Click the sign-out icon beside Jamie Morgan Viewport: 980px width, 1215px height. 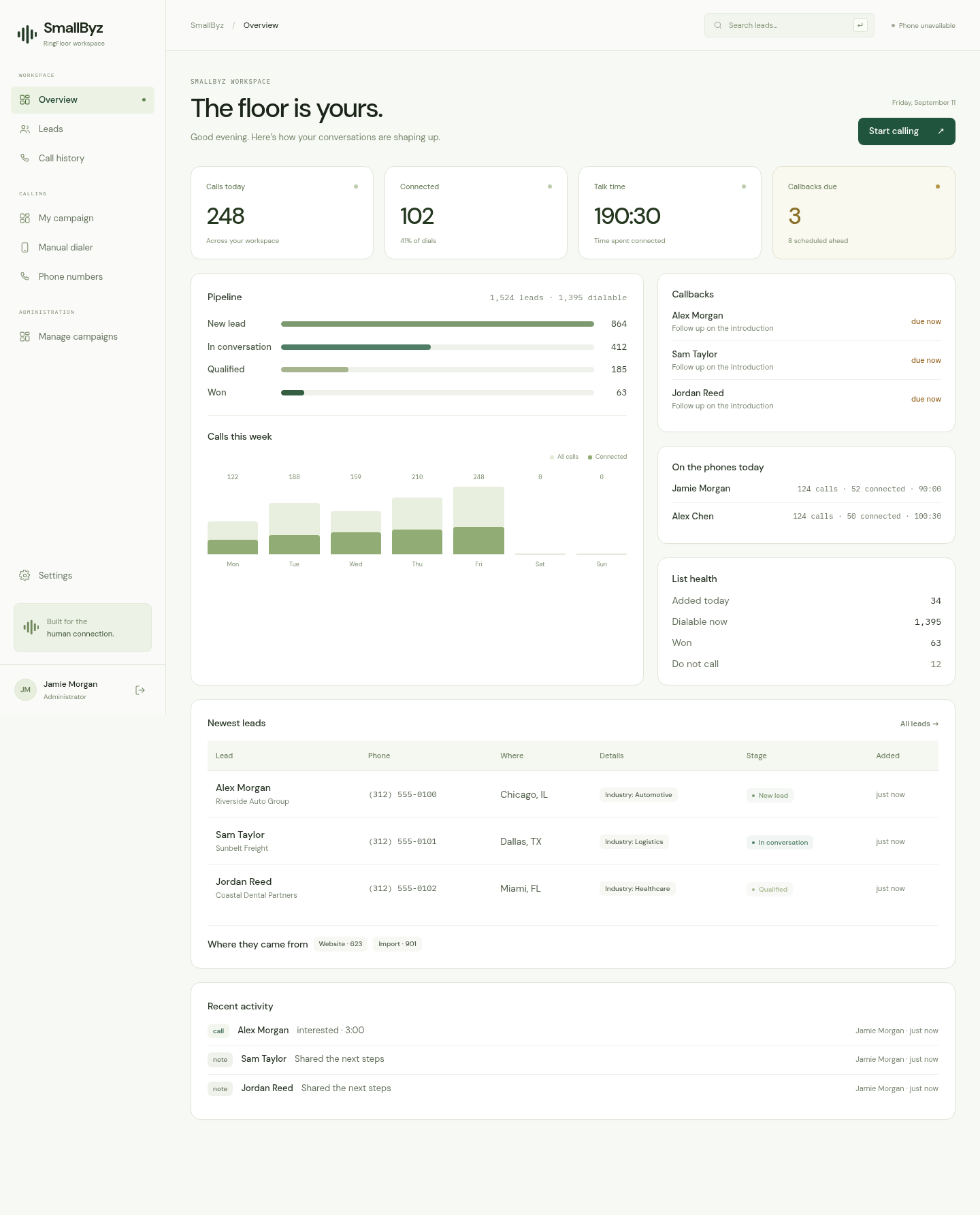point(140,690)
